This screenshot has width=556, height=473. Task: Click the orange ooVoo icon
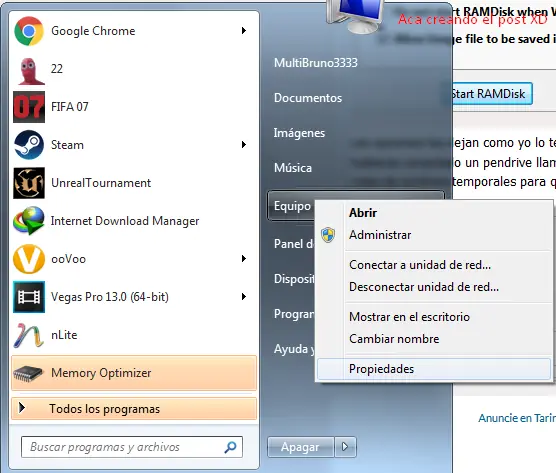click(29, 259)
